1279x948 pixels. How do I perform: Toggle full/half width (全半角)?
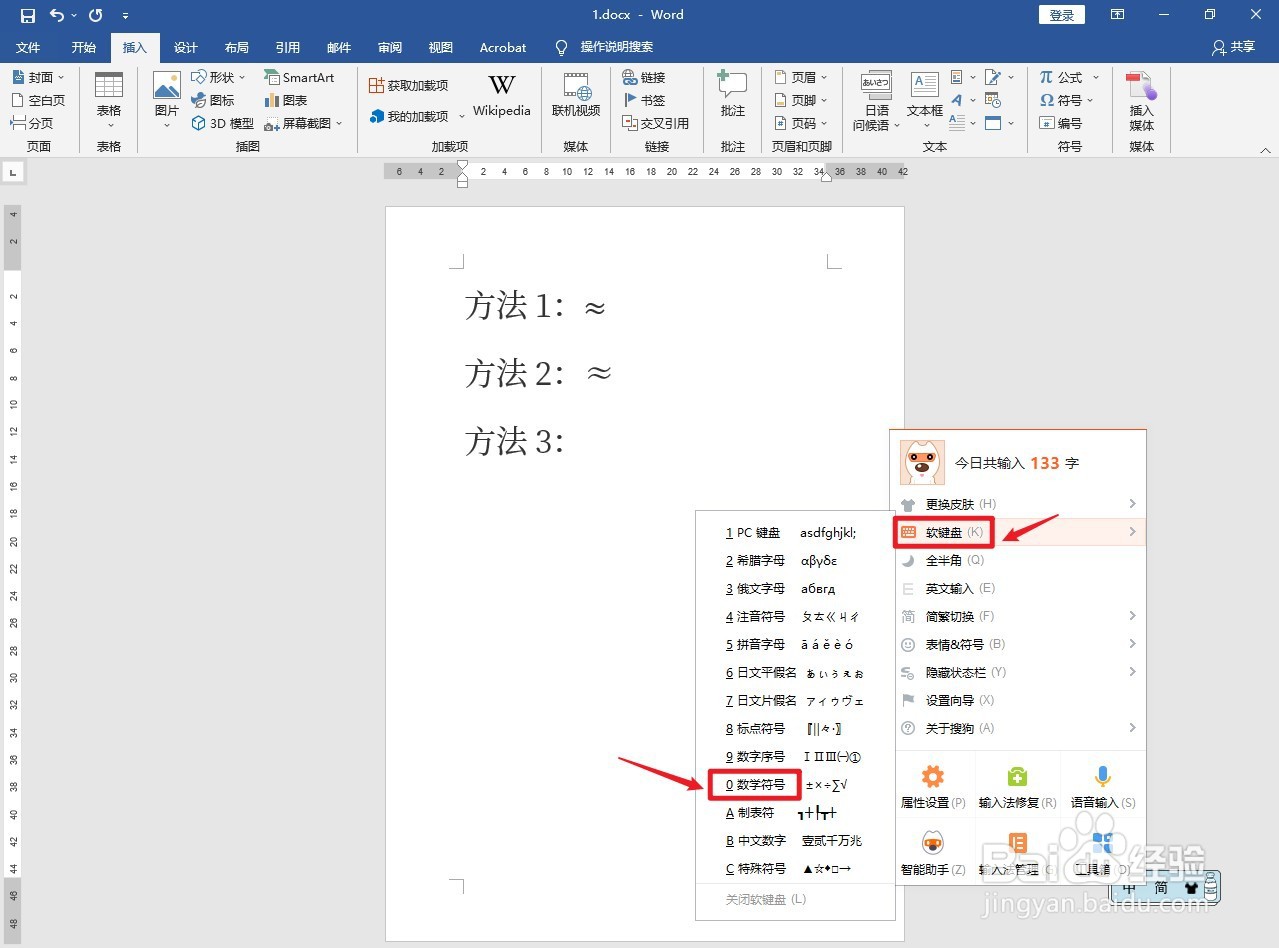[1018, 561]
